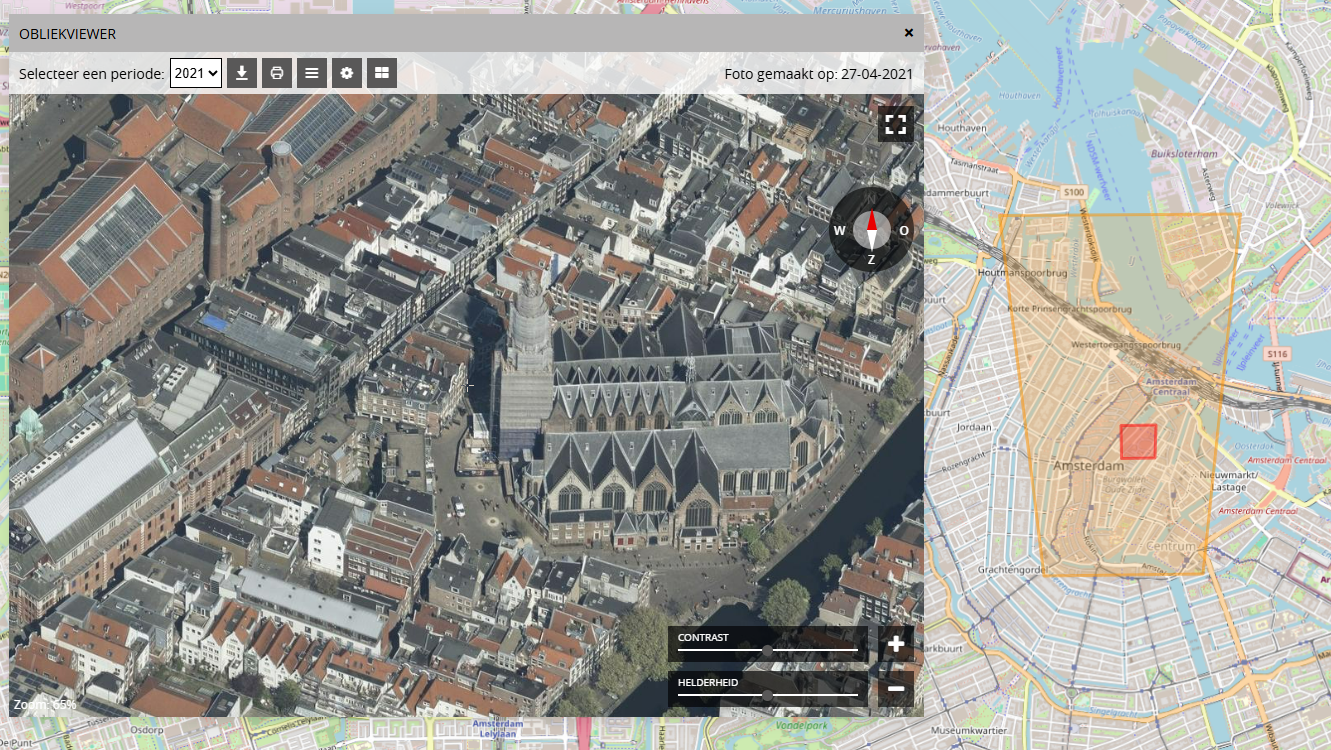Click the Centrum label on map
This screenshot has width=1331, height=750.
click(x=1170, y=547)
